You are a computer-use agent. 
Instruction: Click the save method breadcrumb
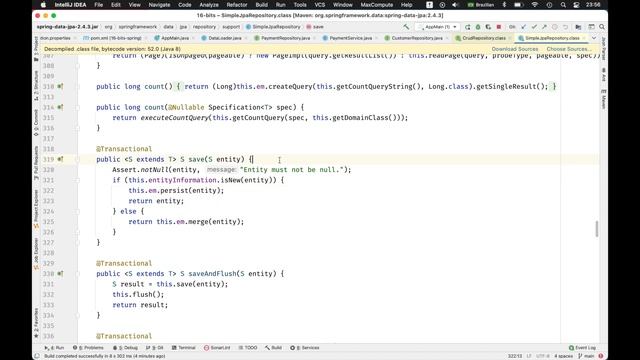(x=315, y=27)
